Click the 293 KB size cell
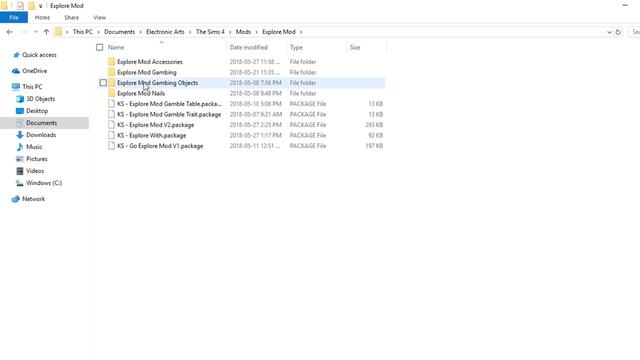The width and height of the screenshot is (640, 360). (x=374, y=125)
